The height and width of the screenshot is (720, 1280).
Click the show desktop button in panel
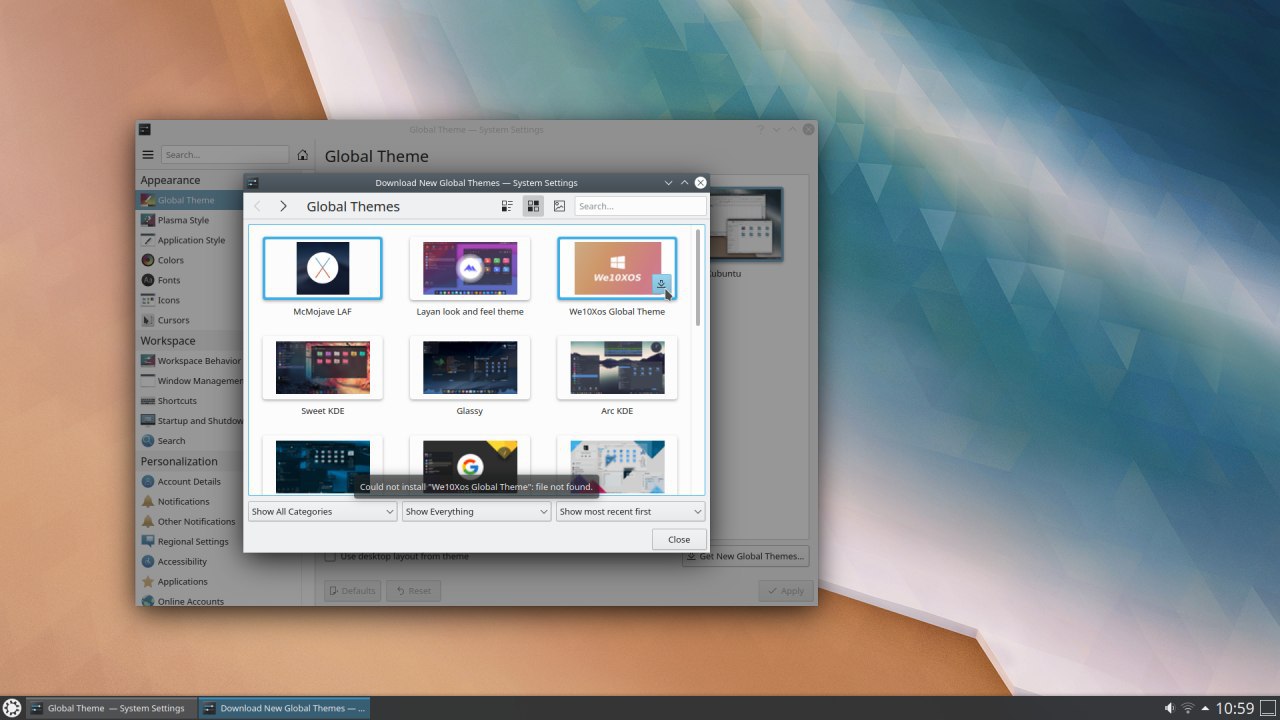[1268, 708]
